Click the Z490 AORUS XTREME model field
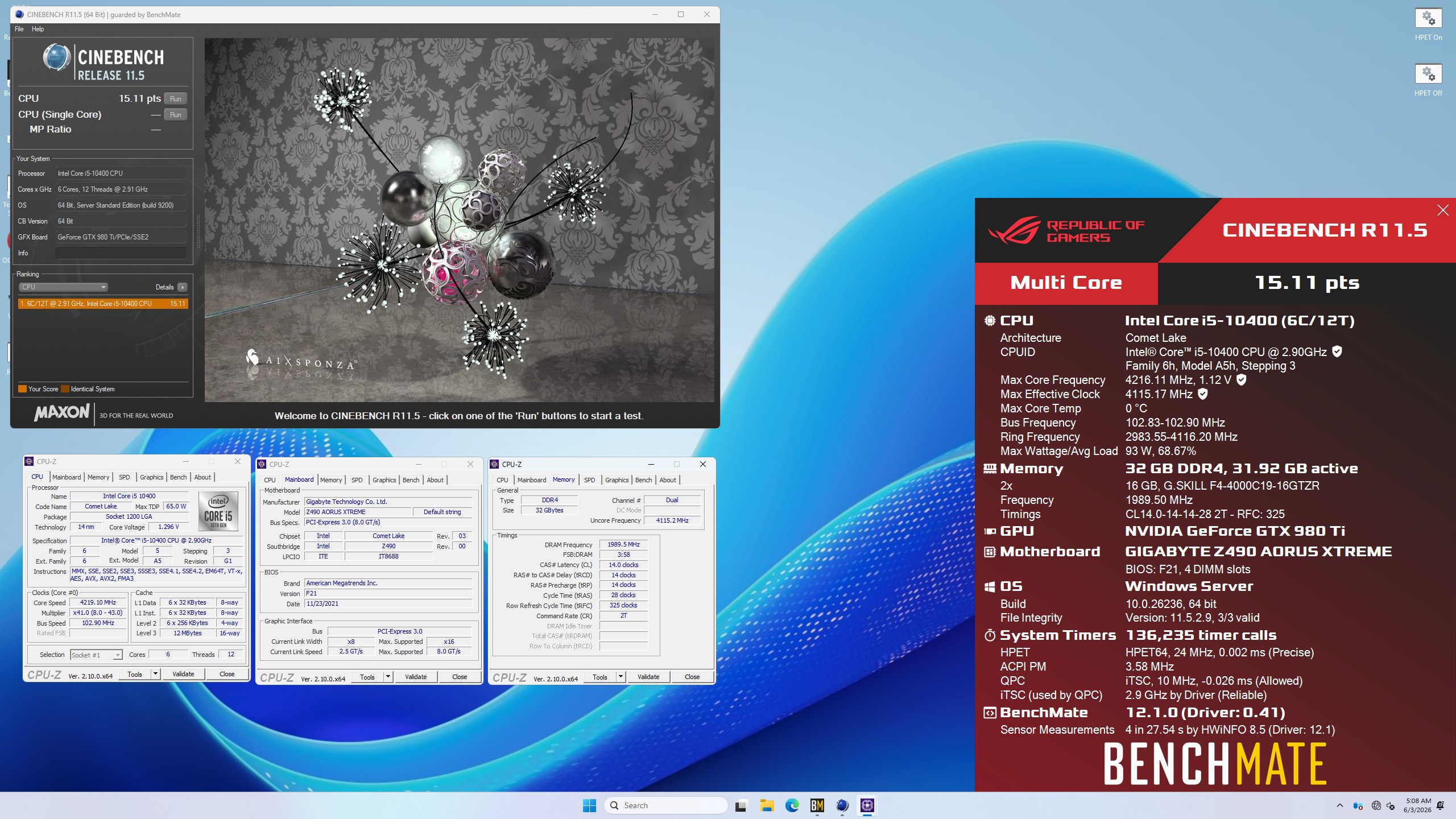 pos(358,512)
